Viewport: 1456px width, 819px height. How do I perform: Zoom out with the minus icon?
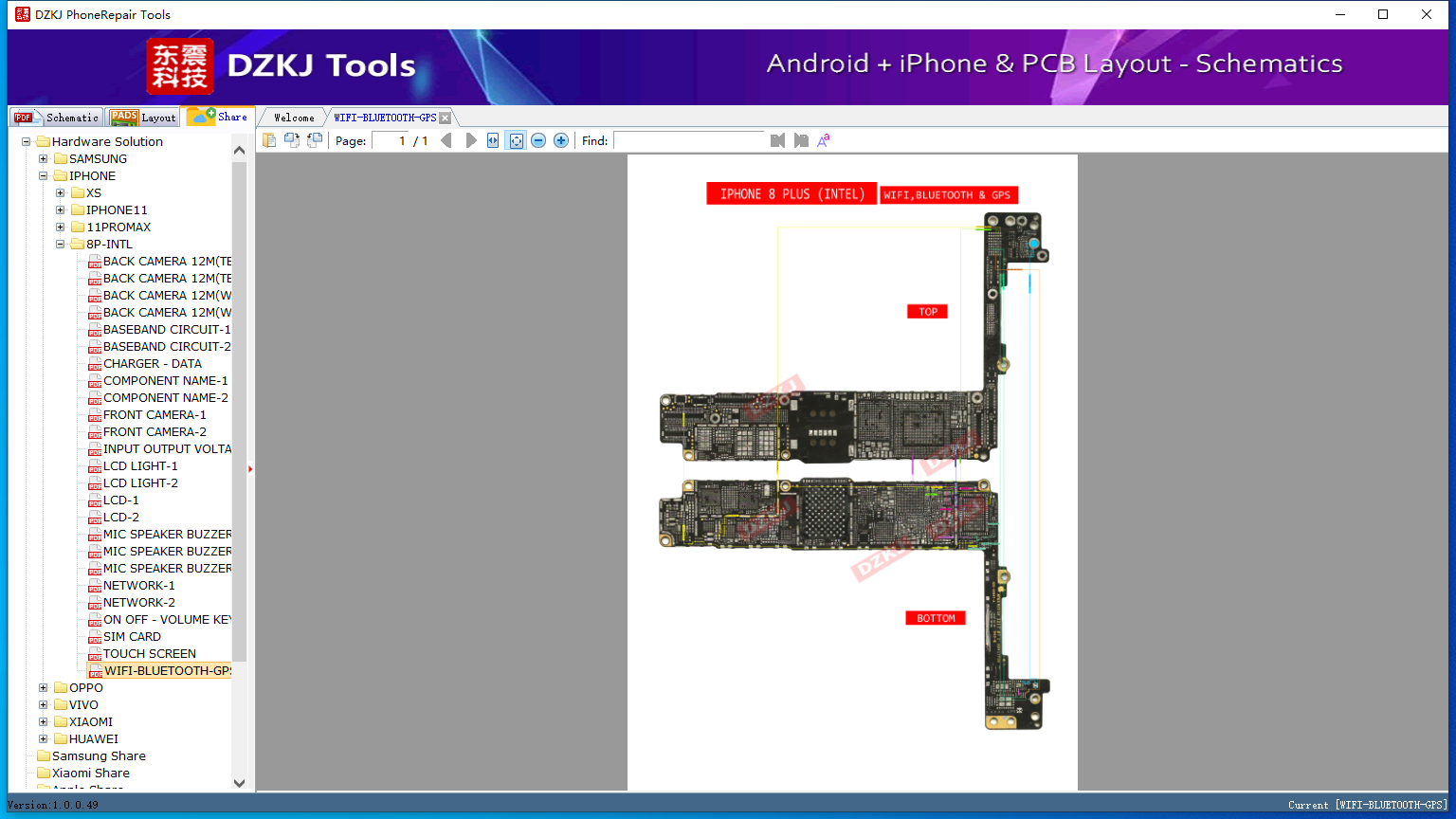click(x=538, y=140)
